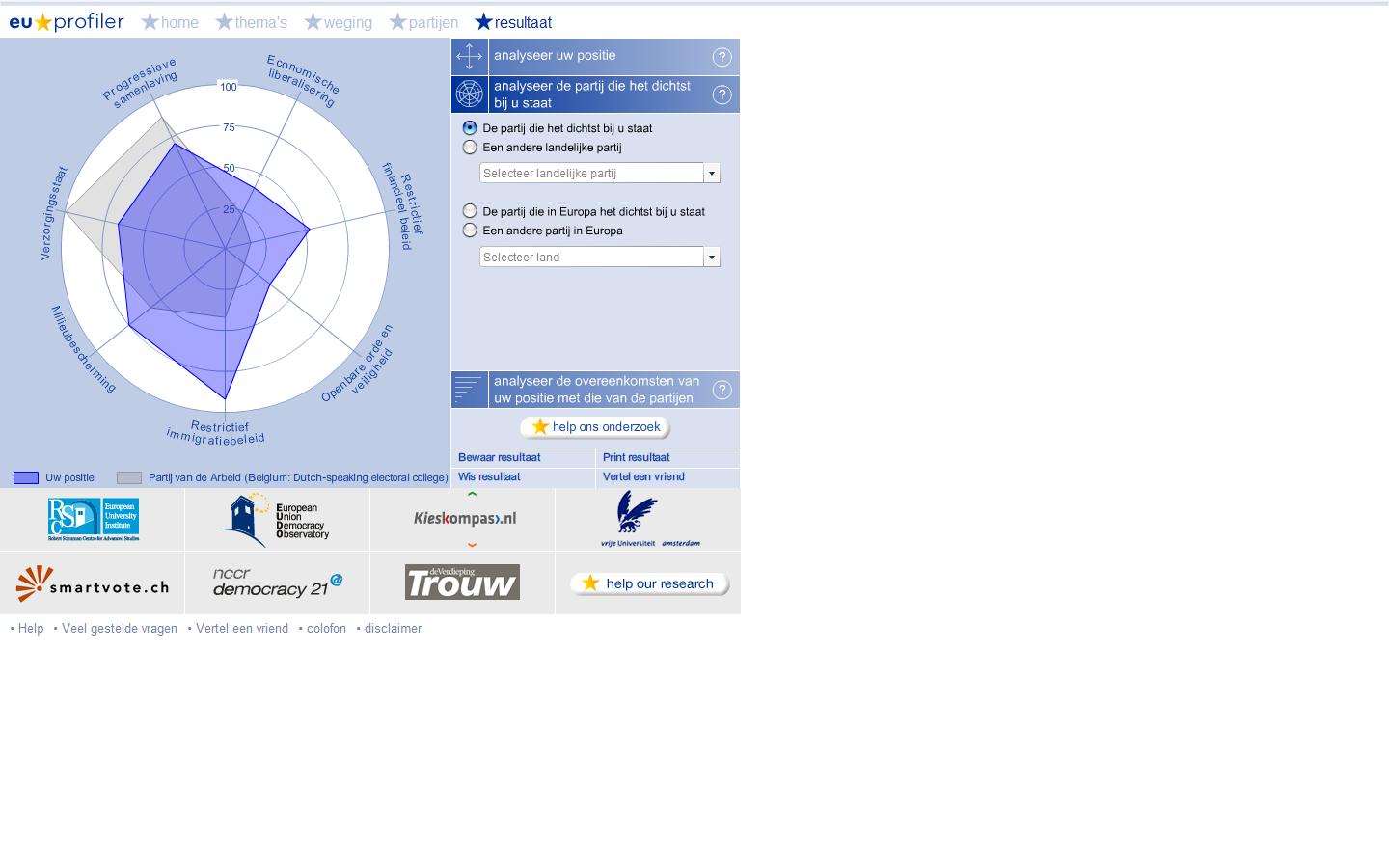This screenshot has height=868, width=1389.
Task: Choose 'De partij die in Europa het dichtst' radio
Action: click(470, 211)
